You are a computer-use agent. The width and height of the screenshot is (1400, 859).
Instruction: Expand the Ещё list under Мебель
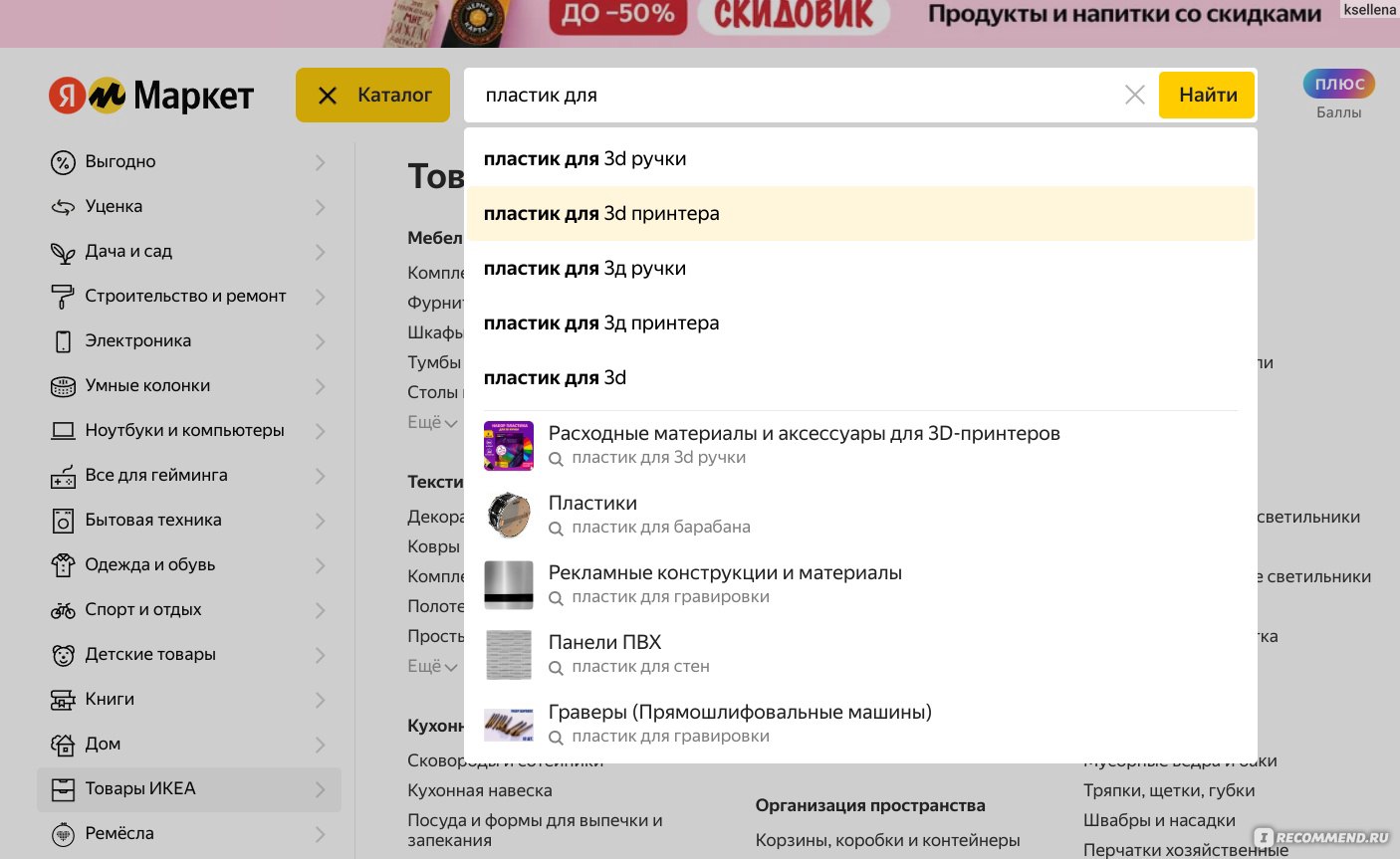[x=432, y=422]
